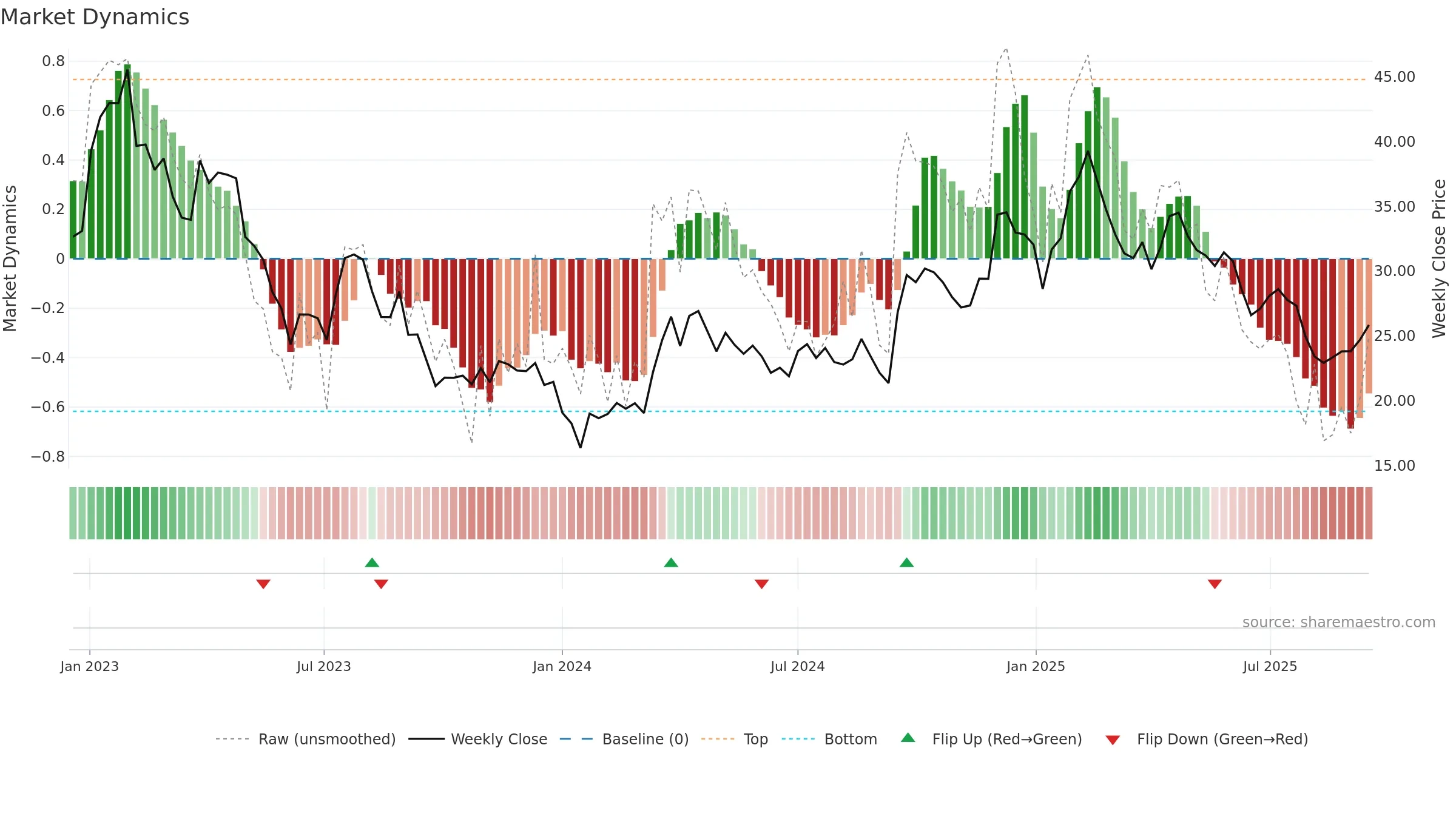
Task: Click the red Flip Down triangle in legend
Action: click(1113, 740)
